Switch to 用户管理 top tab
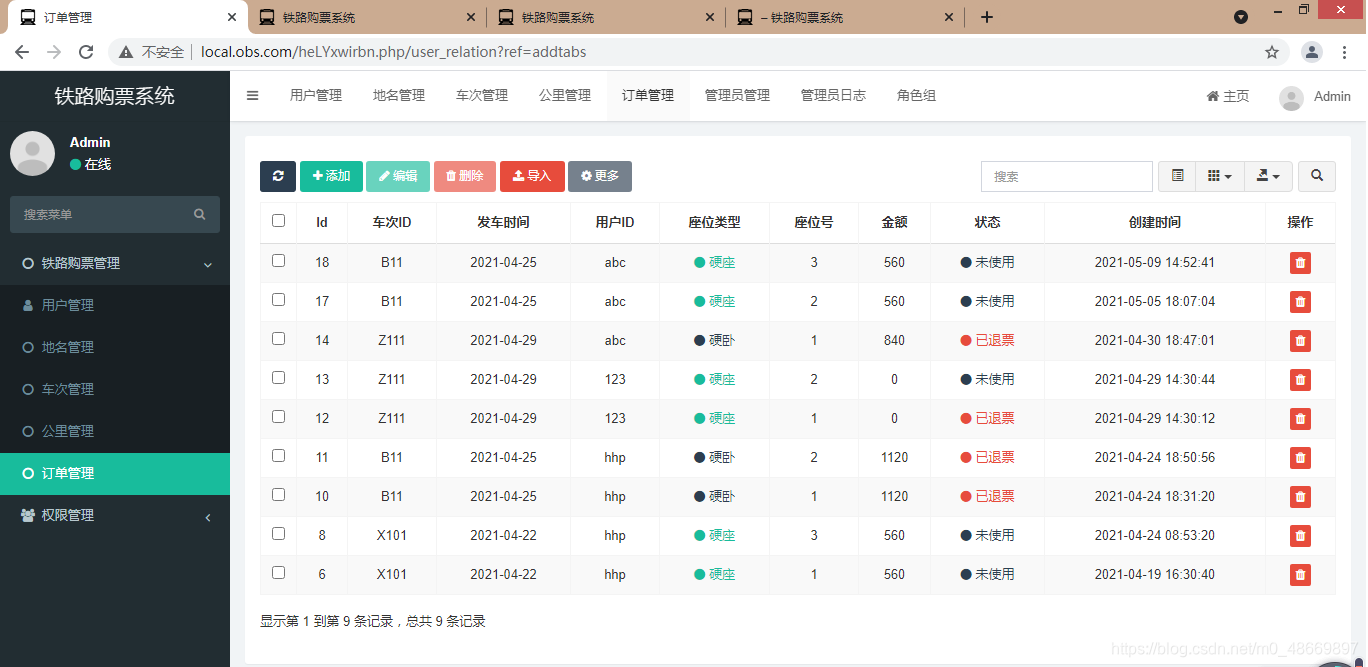Screen dimensions: 1368x667 pyautogui.click(x=316, y=96)
